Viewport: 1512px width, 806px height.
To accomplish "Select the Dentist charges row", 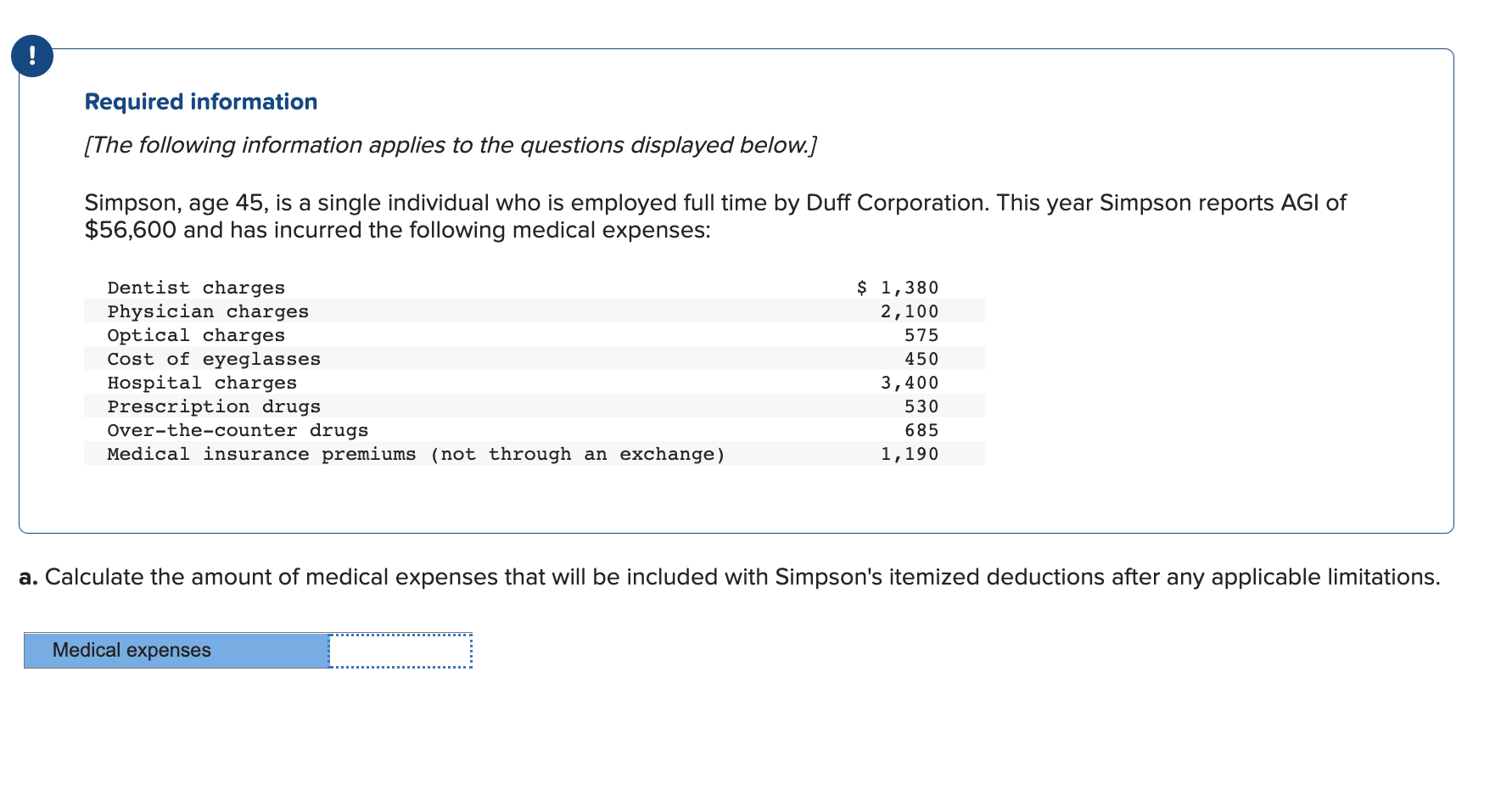I will coord(196,288).
